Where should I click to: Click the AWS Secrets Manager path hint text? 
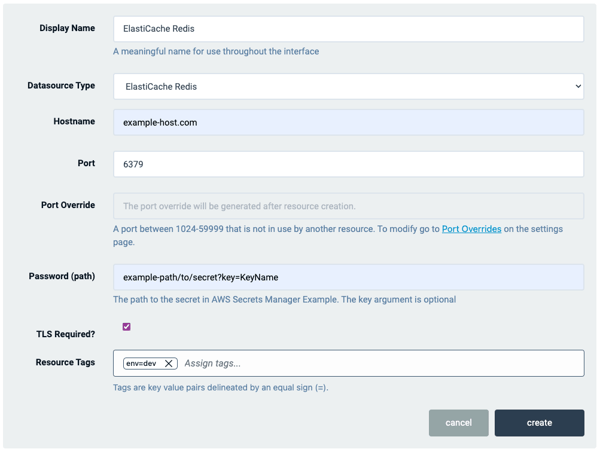284,299
